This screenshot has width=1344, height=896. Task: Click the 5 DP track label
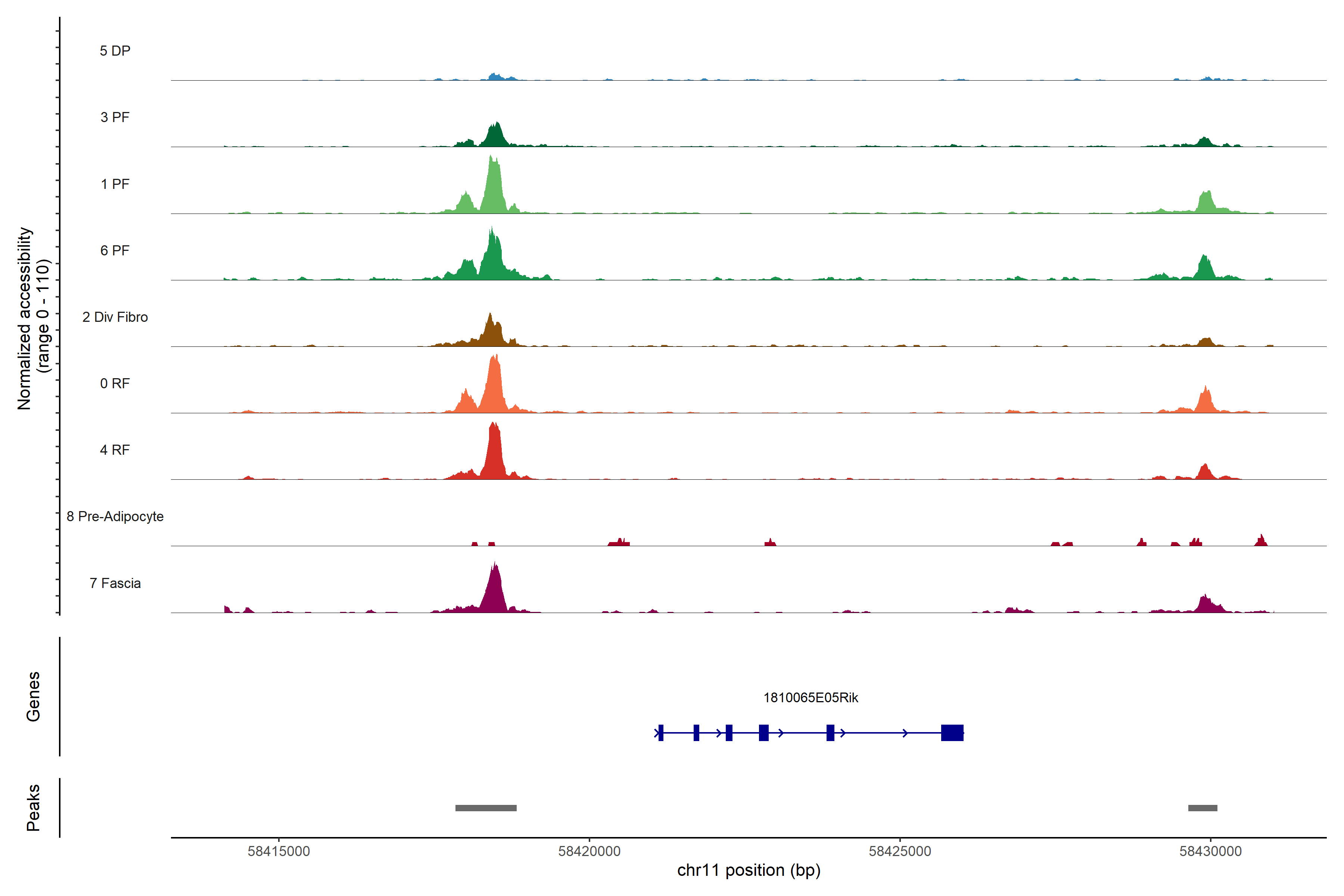(115, 51)
